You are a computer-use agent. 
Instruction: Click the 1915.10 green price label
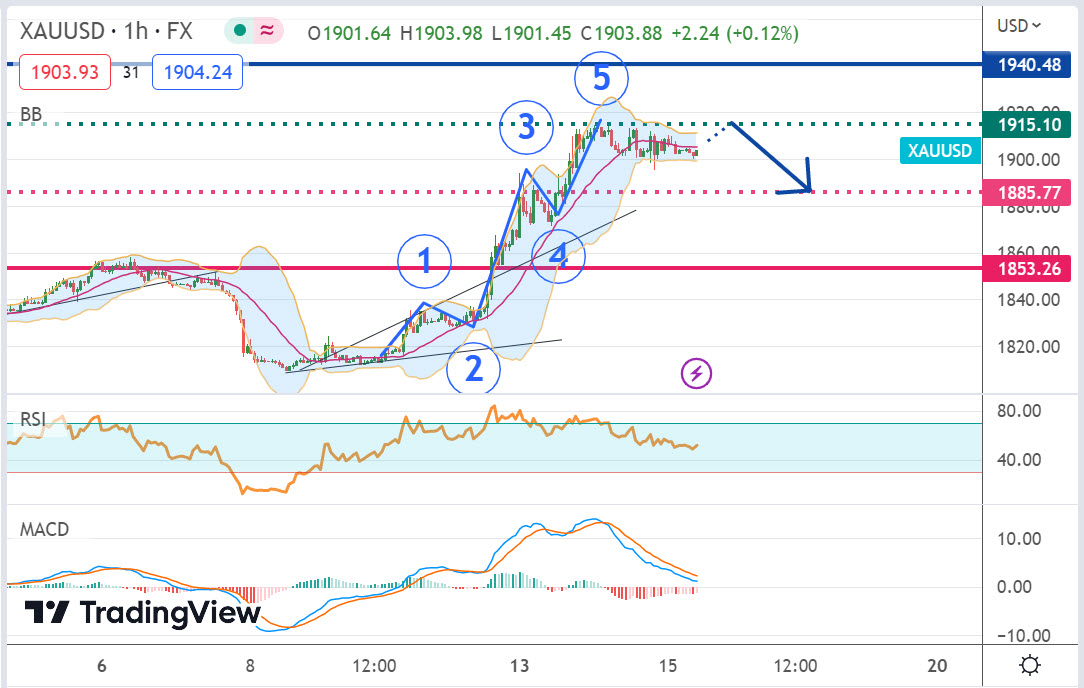[1027, 125]
